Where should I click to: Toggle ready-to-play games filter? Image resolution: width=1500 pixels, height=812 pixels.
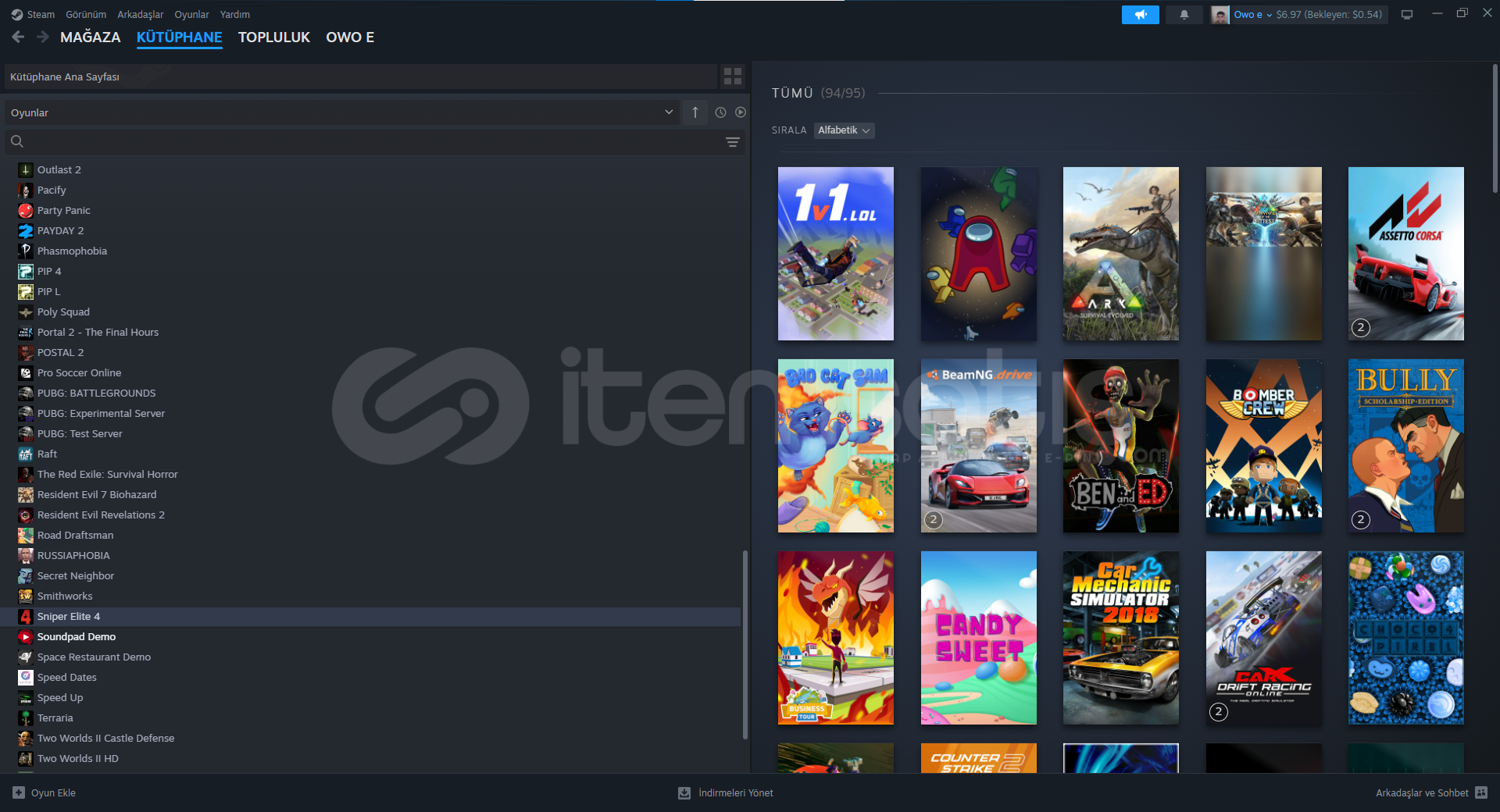point(740,112)
